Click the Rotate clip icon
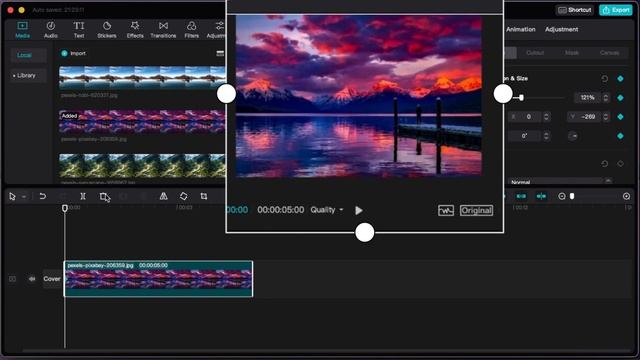The height and width of the screenshot is (360, 640). [184, 196]
